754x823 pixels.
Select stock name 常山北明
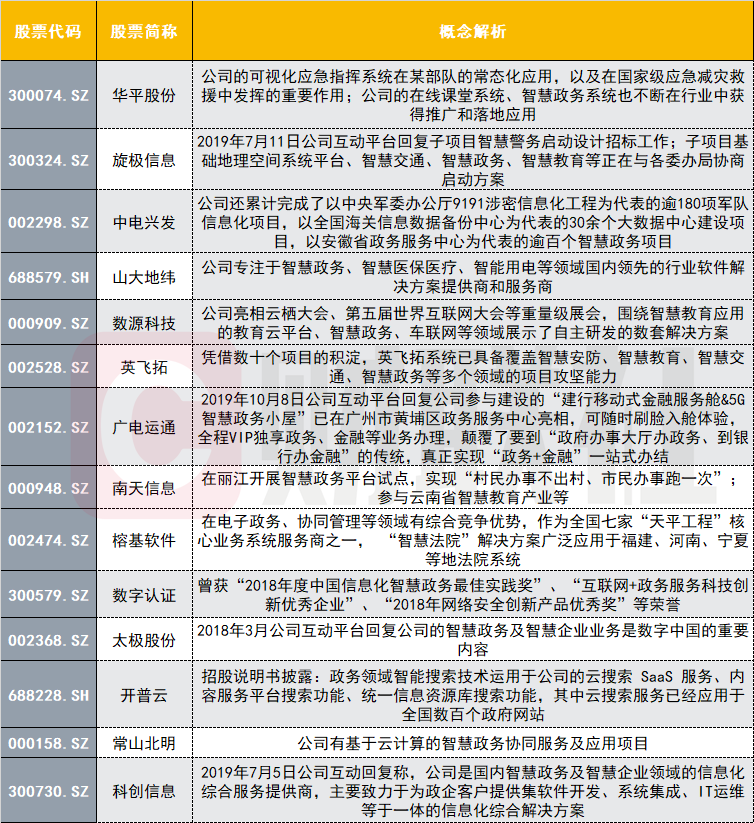144,743
